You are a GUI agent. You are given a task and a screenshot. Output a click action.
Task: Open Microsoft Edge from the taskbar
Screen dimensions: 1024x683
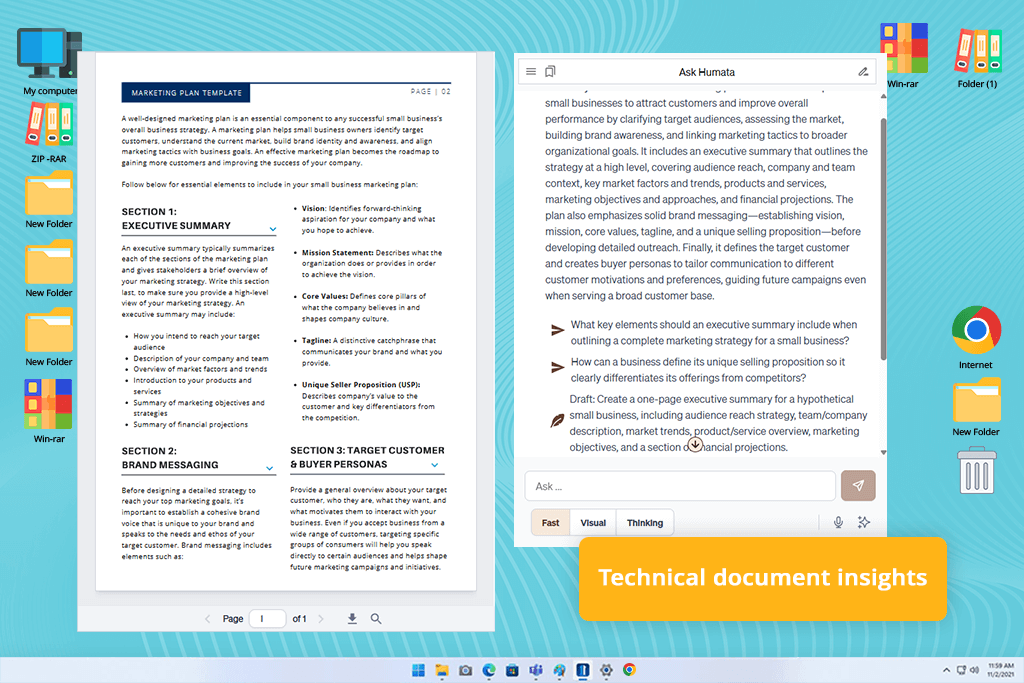point(489,670)
